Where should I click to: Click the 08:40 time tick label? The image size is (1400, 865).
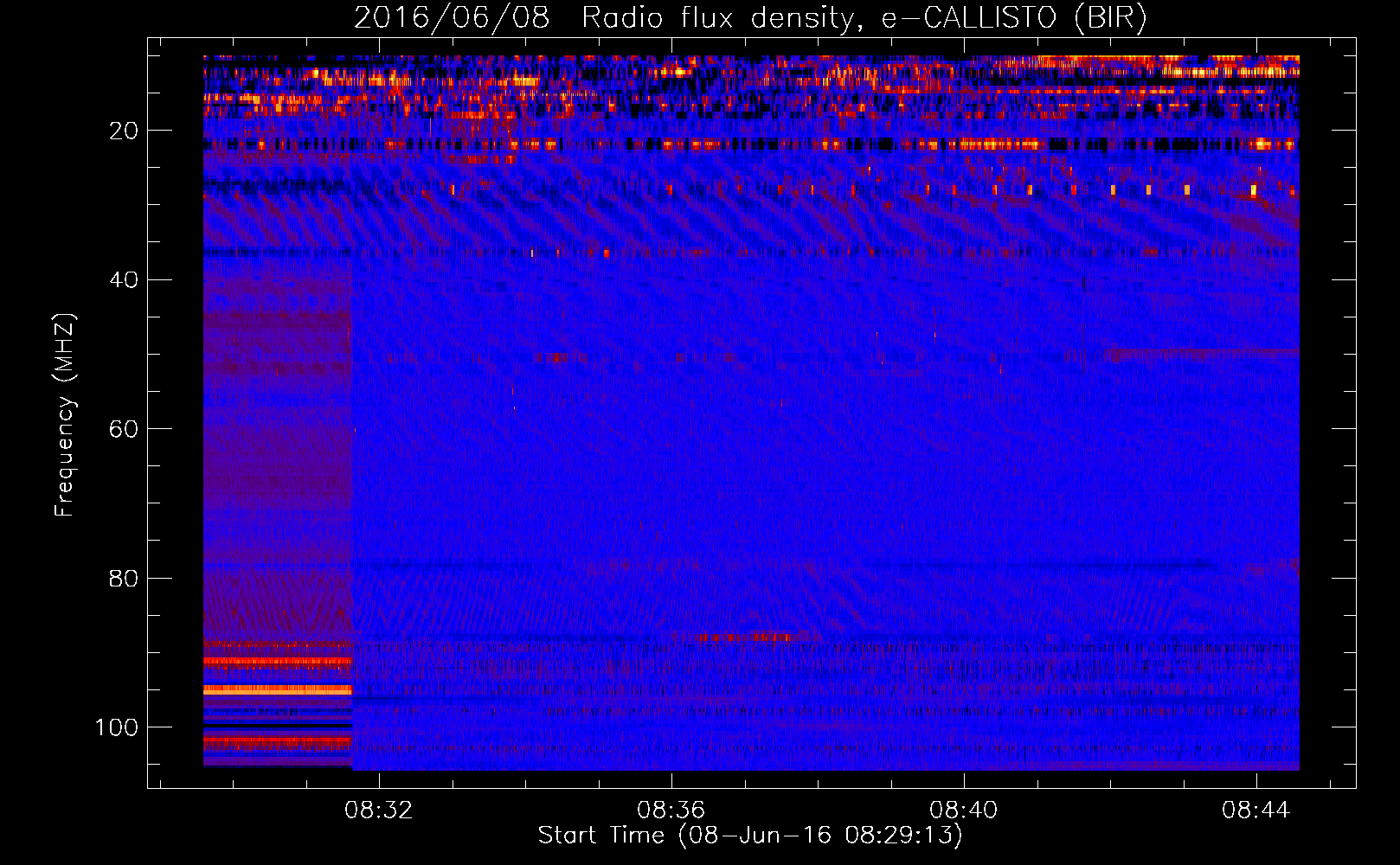964,811
